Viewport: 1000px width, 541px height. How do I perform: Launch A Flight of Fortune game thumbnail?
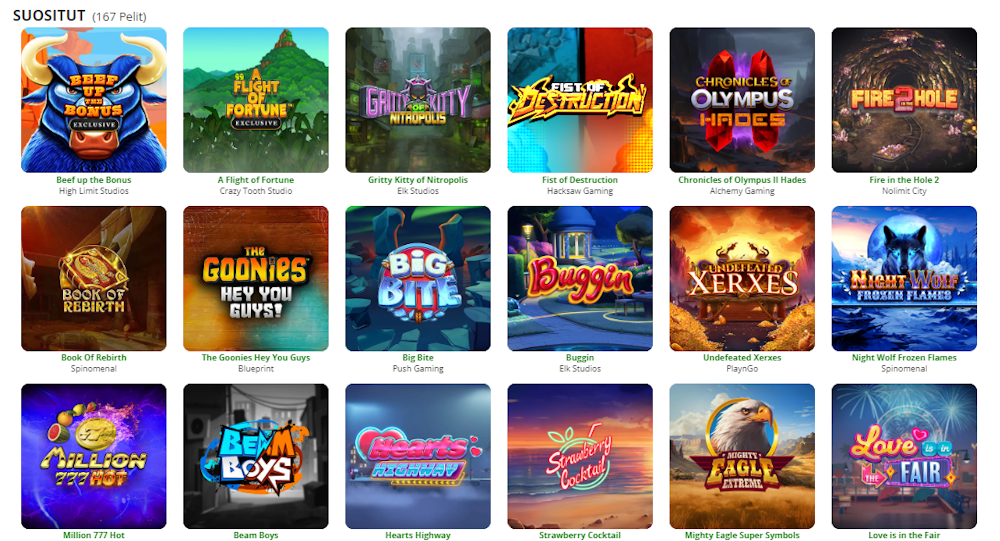[x=256, y=100]
